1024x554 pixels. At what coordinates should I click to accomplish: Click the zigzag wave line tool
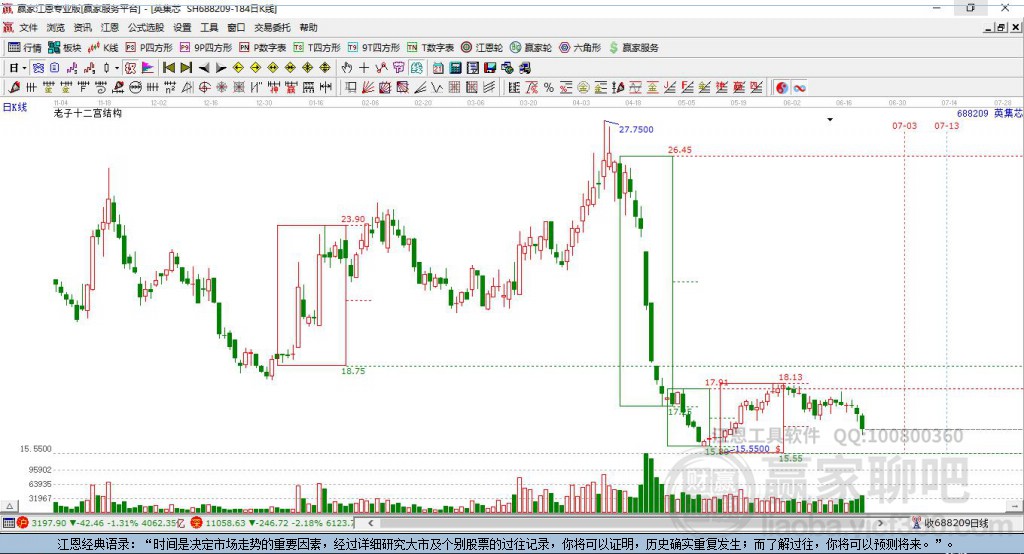(x=437, y=87)
